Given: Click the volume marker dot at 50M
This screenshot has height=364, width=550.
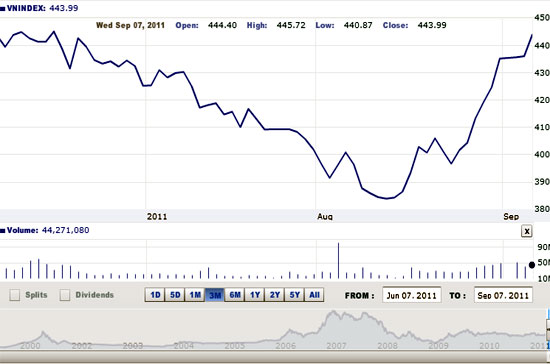Looking at the screenshot, I should (x=532, y=265).
